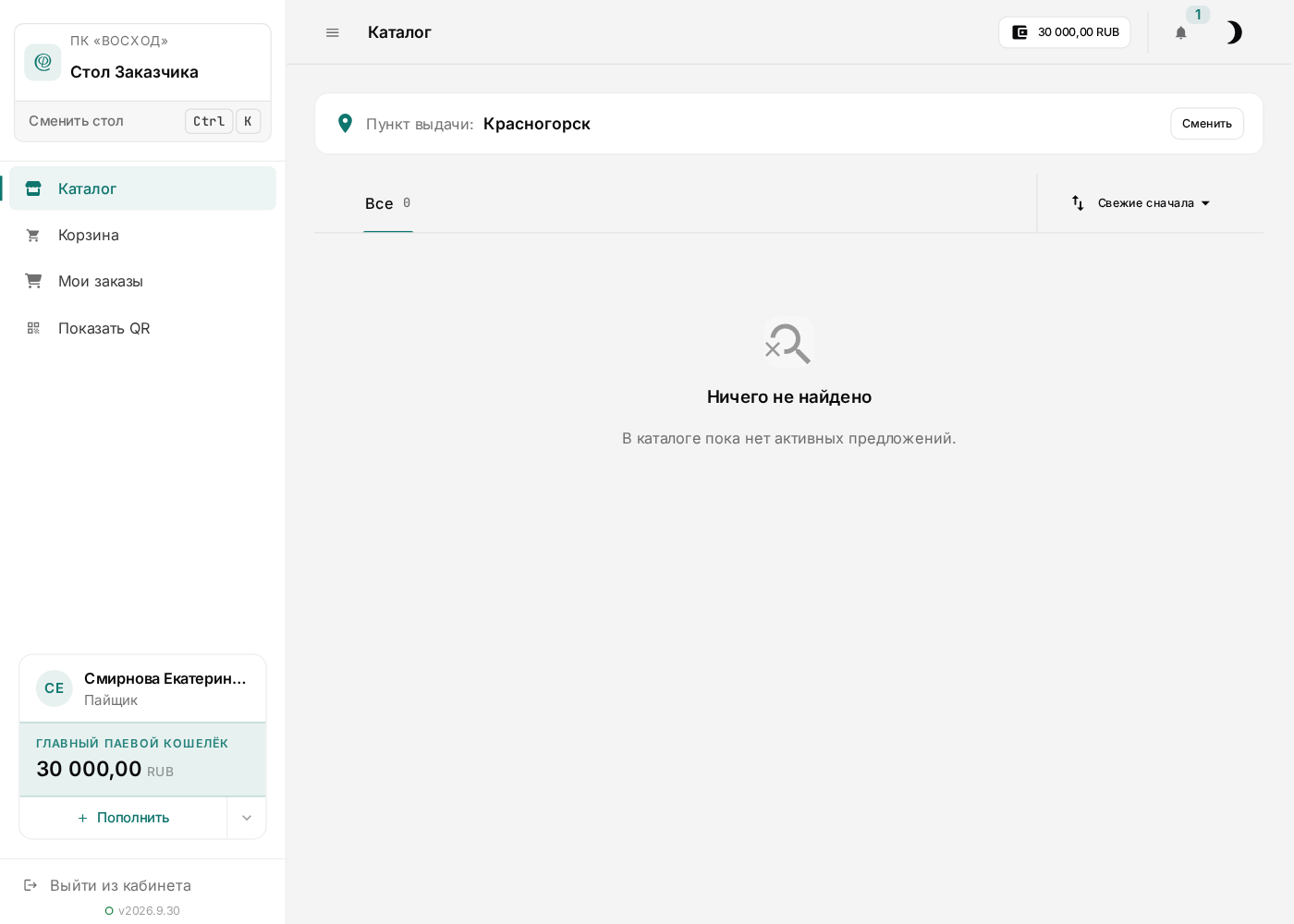Open Корзина in the sidebar
The image size is (1294, 924).
coord(143,235)
